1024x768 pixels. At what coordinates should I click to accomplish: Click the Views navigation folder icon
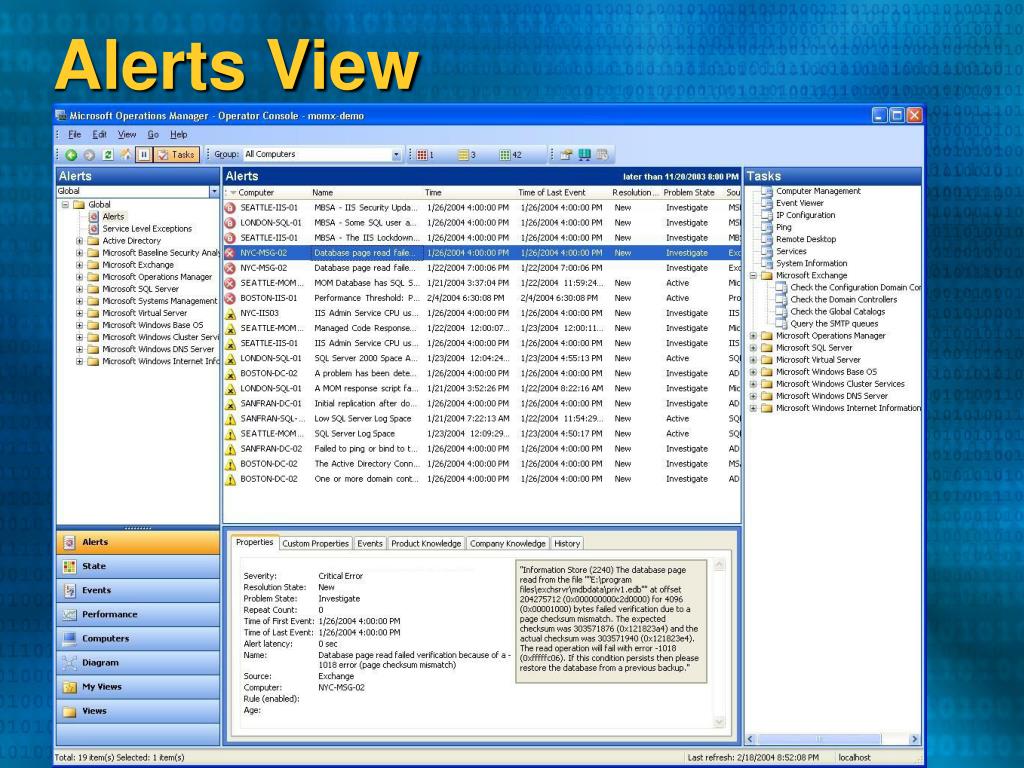[x=69, y=711]
